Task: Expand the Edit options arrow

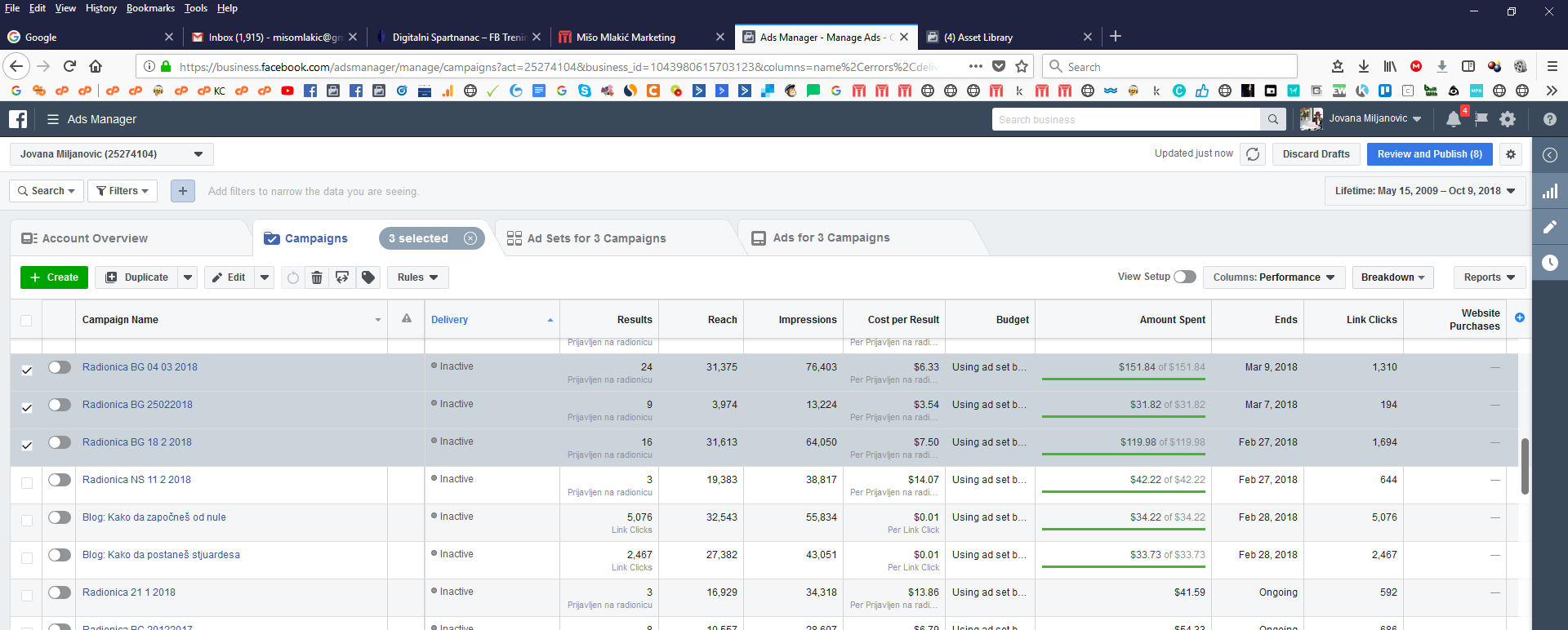Action: 265,277
